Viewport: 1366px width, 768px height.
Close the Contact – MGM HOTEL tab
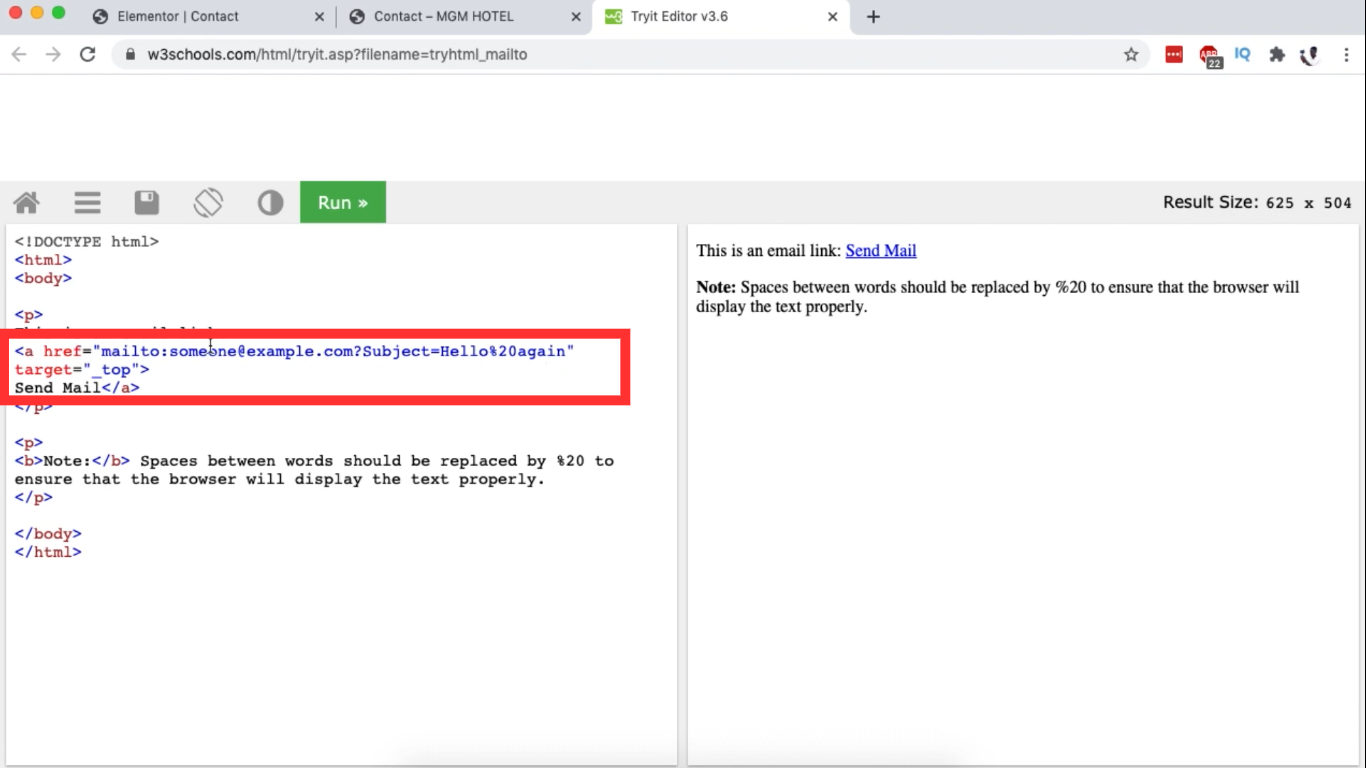(x=576, y=17)
